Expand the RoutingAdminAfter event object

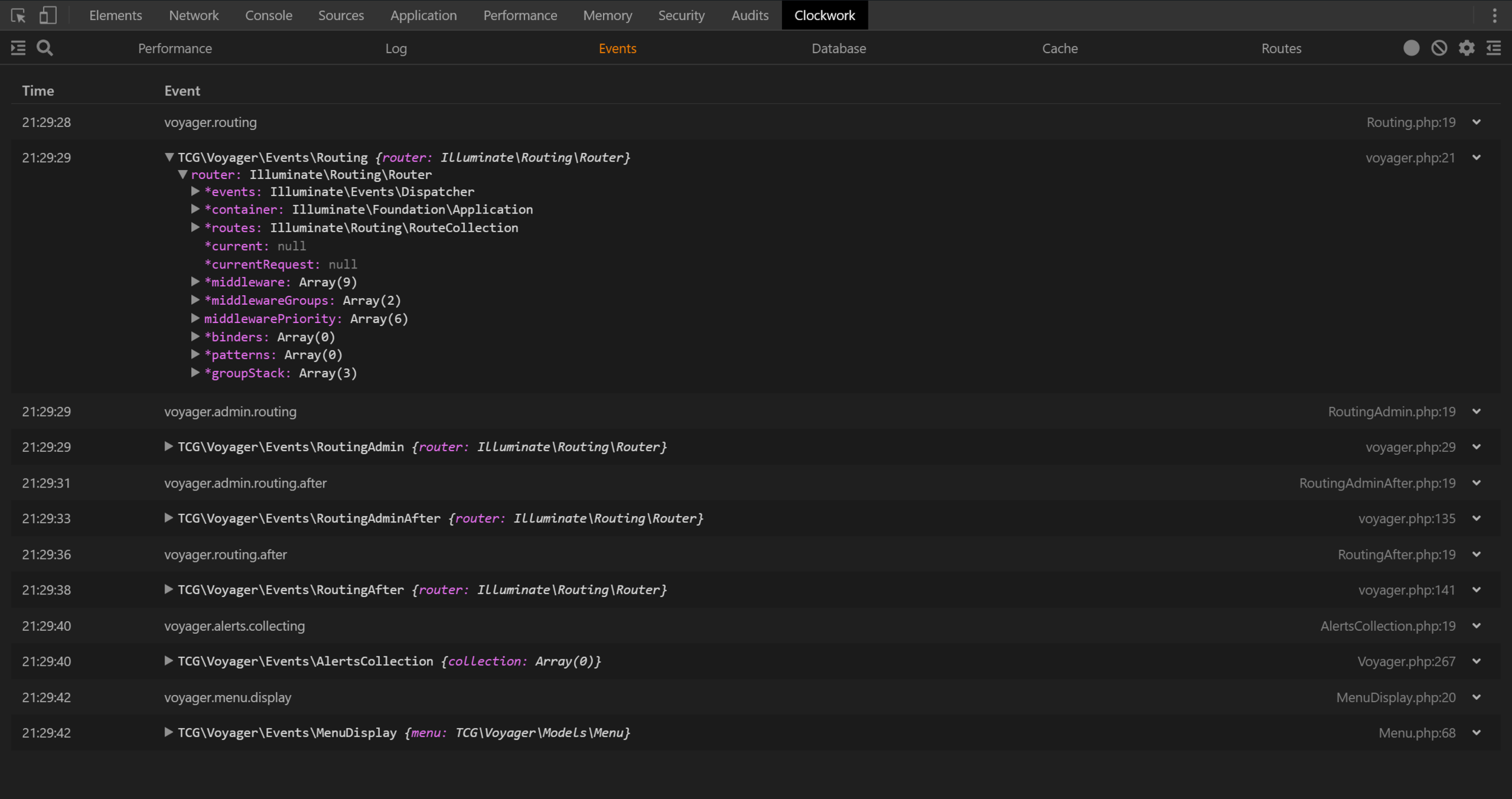(x=169, y=518)
